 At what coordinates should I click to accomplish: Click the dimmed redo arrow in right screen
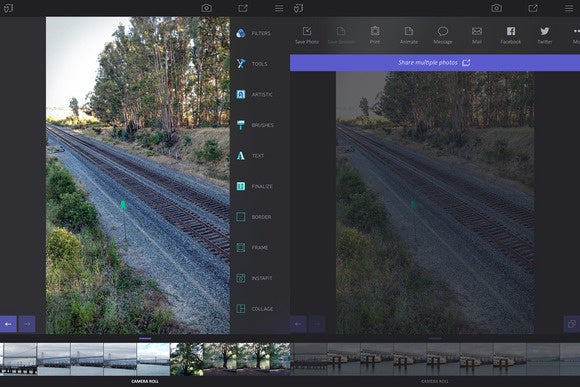(317, 324)
